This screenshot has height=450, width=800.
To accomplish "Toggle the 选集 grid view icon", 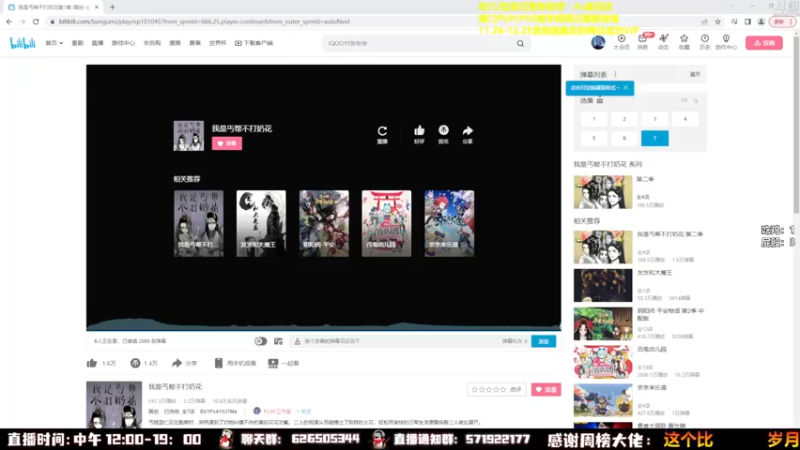I will (x=600, y=101).
